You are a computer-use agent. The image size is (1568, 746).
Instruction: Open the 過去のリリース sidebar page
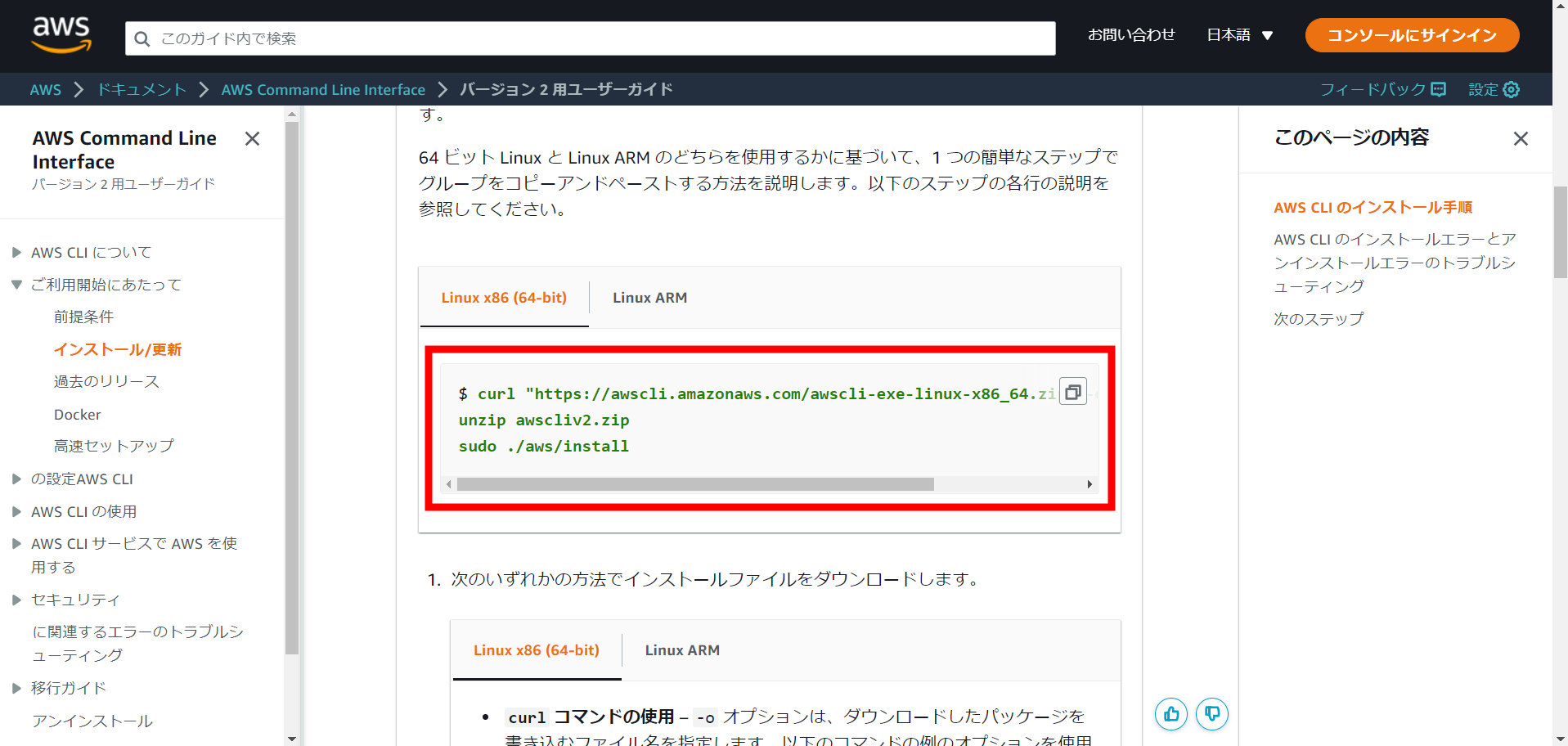click(106, 380)
